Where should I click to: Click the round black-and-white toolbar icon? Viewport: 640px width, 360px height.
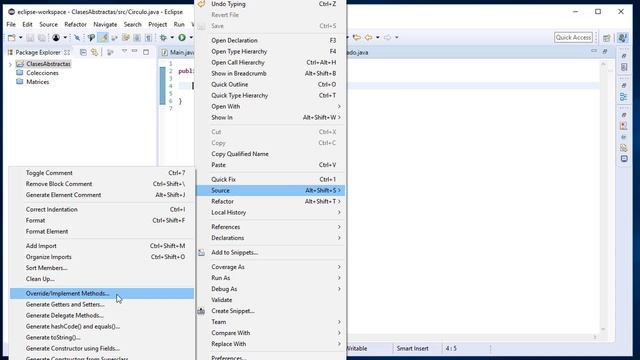pyautogui.click(x=56, y=38)
